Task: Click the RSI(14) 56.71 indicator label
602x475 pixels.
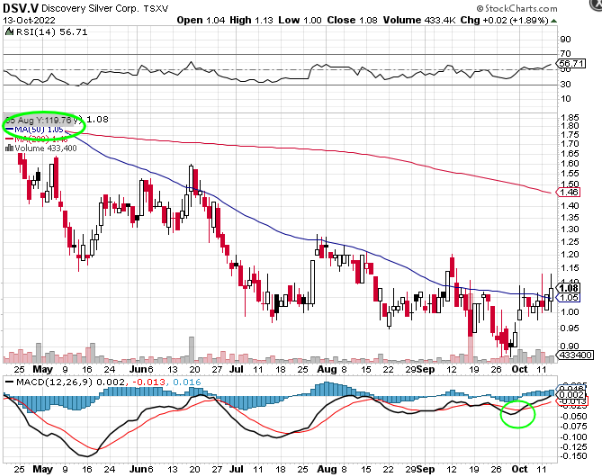Action: [51, 32]
